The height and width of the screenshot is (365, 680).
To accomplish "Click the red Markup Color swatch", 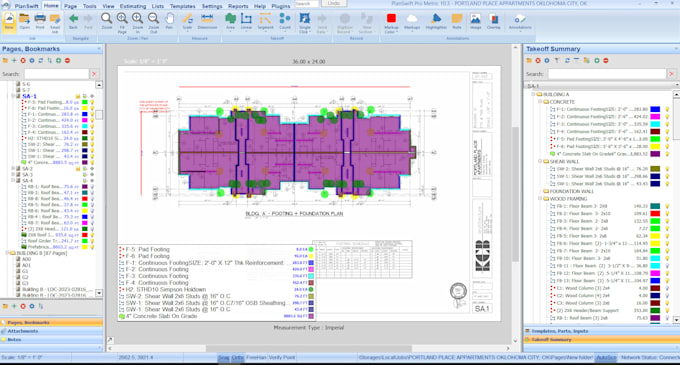I will [x=391, y=18].
